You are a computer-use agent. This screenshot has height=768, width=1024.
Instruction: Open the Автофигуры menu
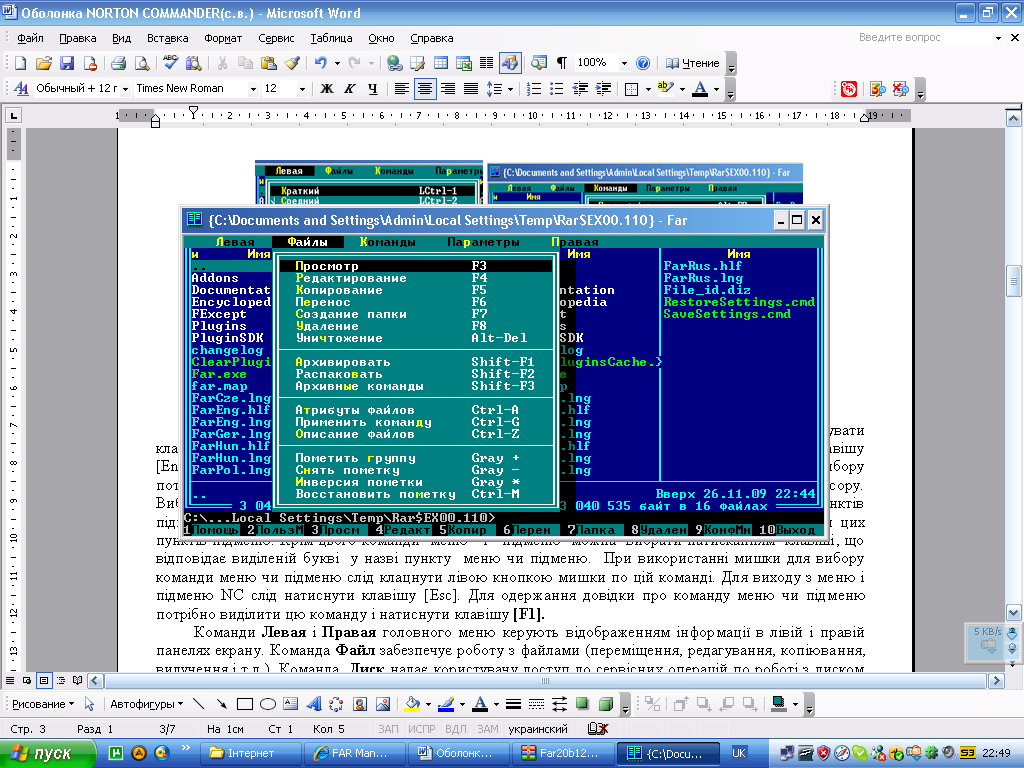click(x=146, y=704)
